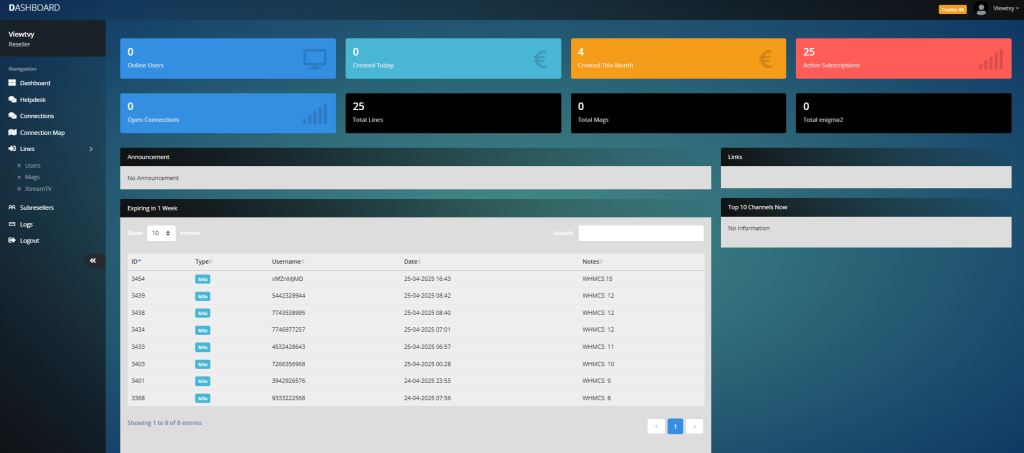
Task: Select Mags under the Lines menu
Action: [33, 176]
